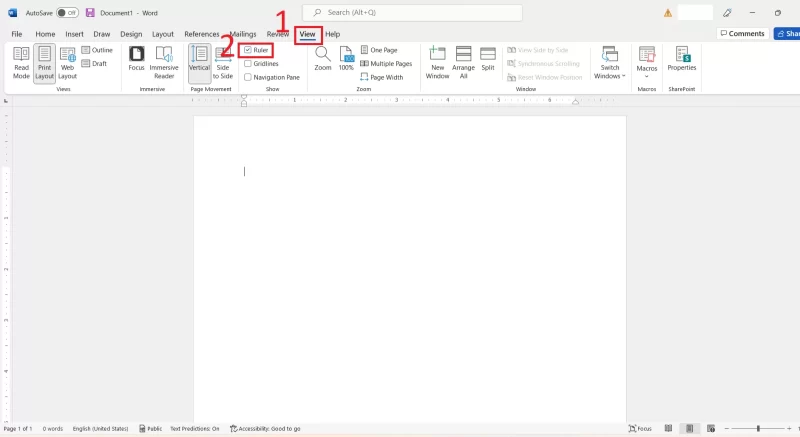Open a New Window

[437, 63]
